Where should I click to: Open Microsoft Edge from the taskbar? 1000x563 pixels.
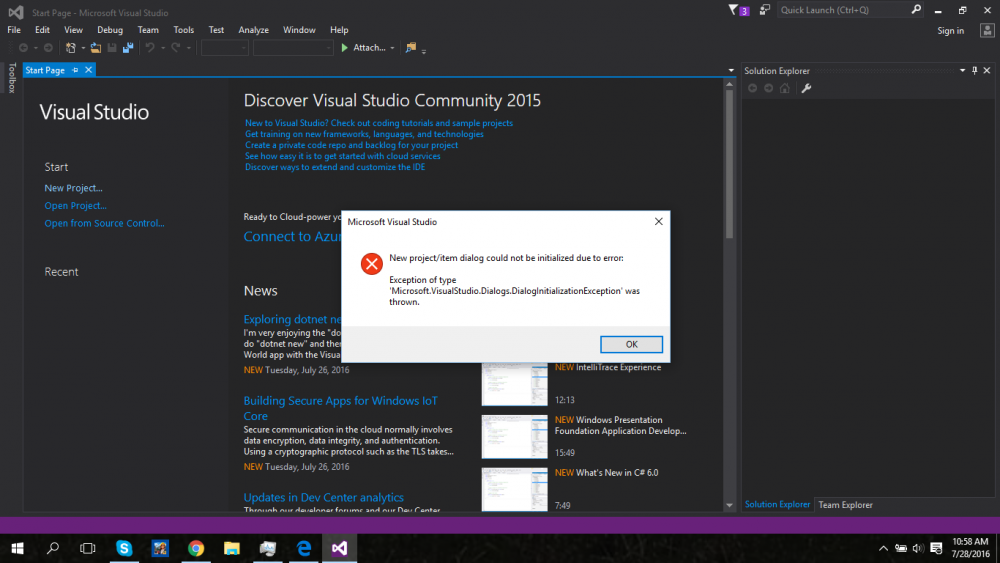304,548
